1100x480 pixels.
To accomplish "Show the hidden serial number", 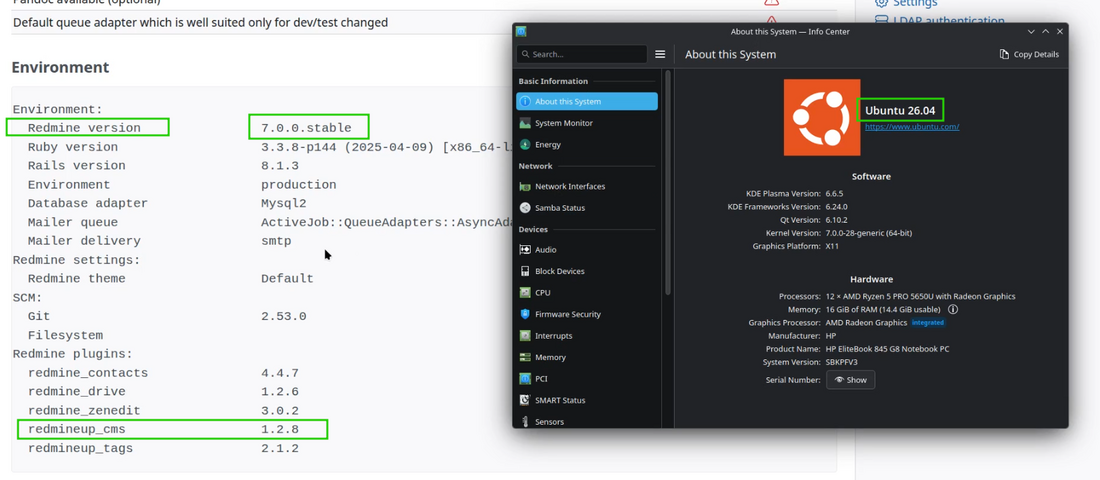I will point(851,380).
